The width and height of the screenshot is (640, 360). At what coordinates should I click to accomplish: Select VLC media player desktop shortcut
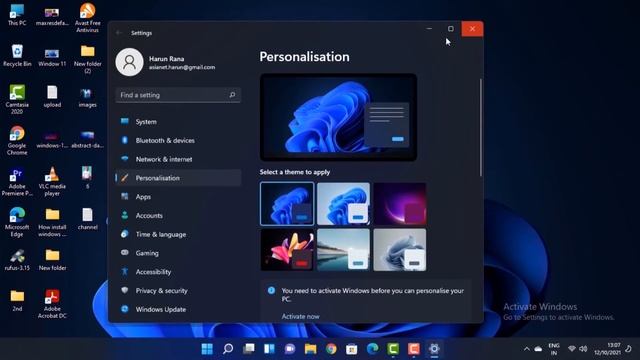[x=52, y=182]
